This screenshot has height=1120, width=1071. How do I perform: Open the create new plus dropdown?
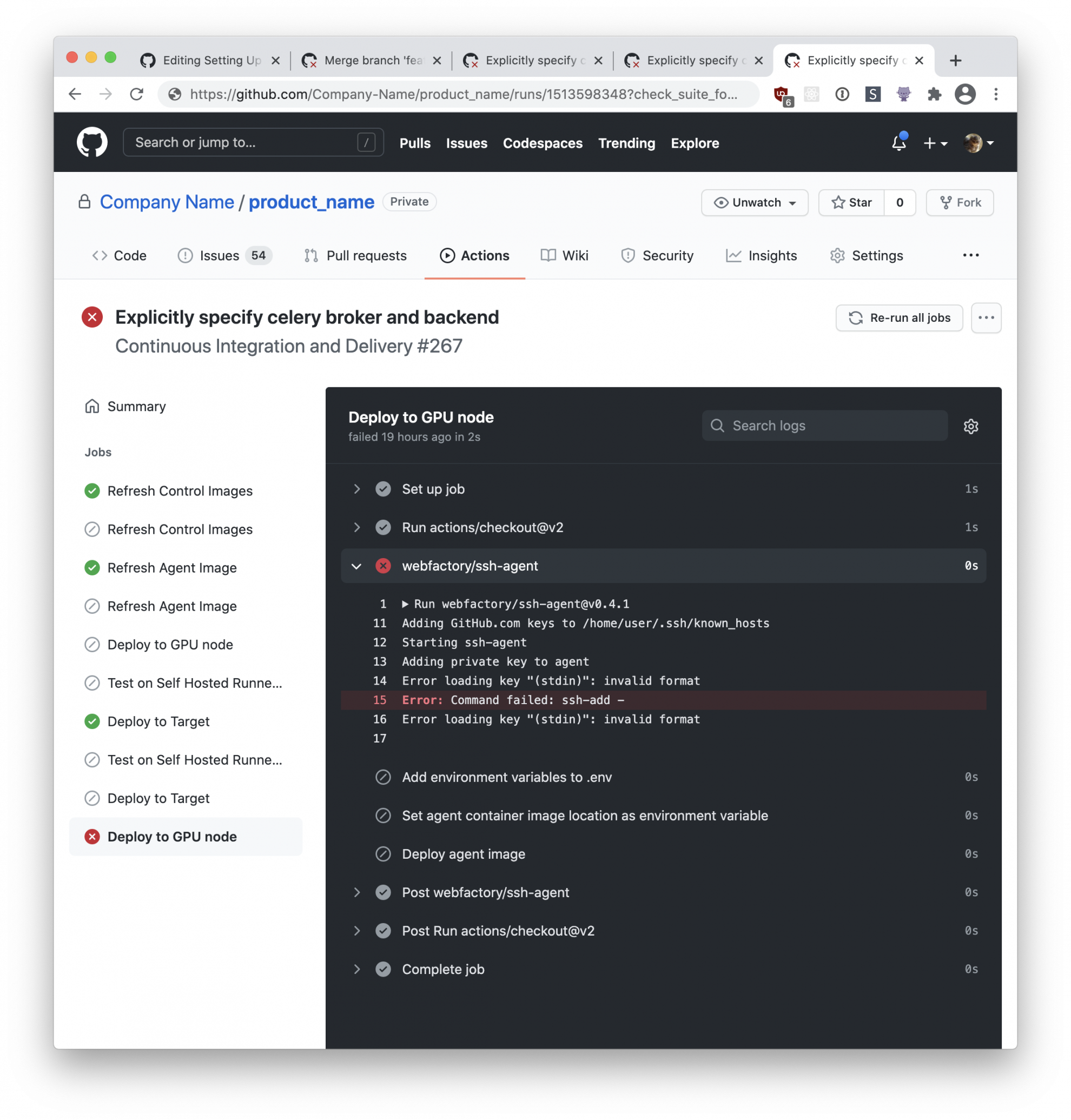935,143
